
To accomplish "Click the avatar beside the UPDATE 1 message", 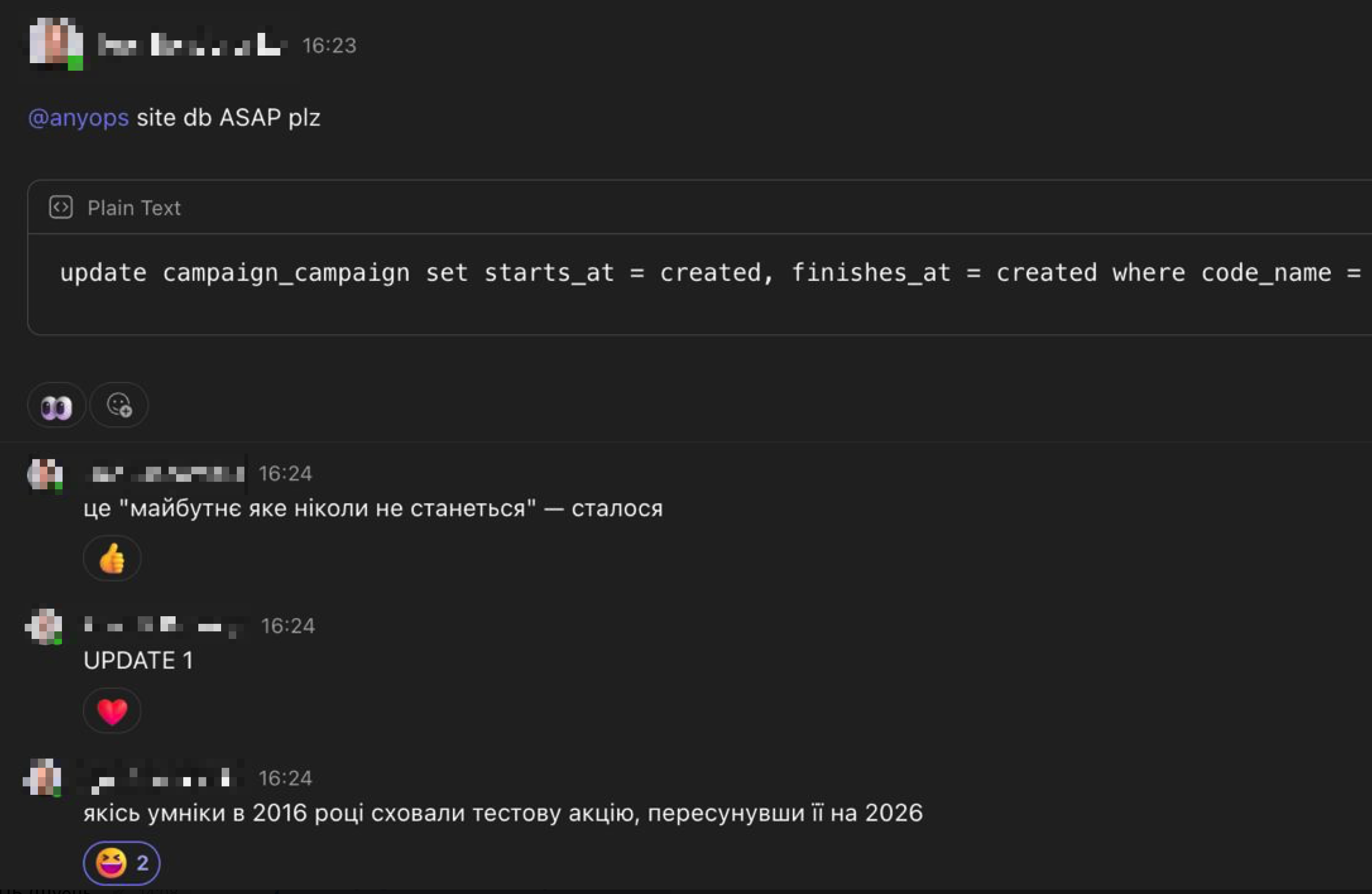I will click(44, 626).
